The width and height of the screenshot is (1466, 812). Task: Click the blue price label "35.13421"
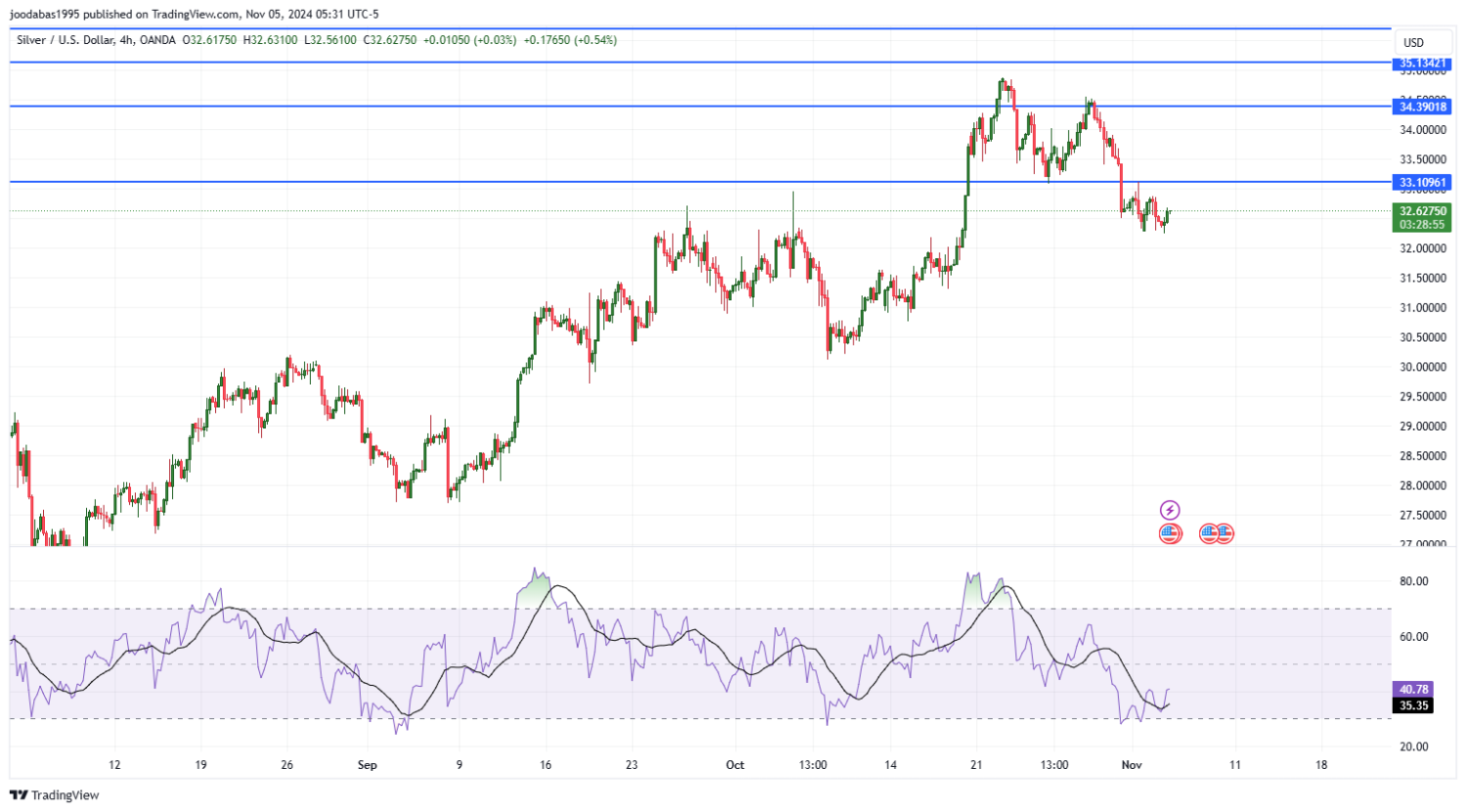point(1423,63)
